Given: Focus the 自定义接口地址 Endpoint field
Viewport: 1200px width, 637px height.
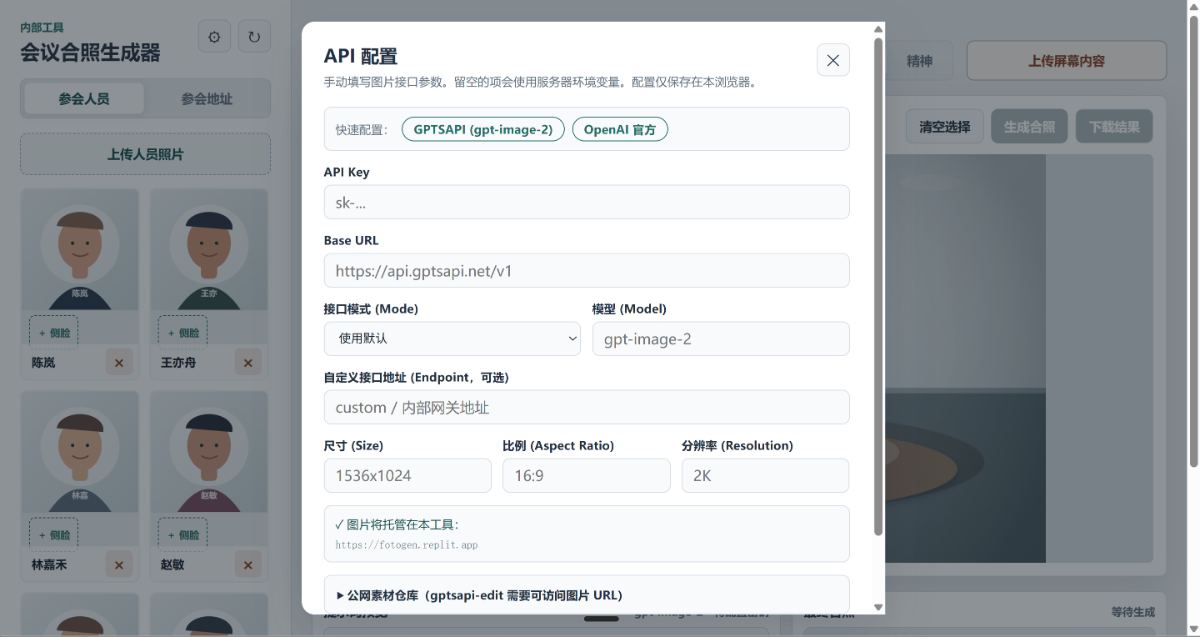Looking at the screenshot, I should tap(587, 407).
